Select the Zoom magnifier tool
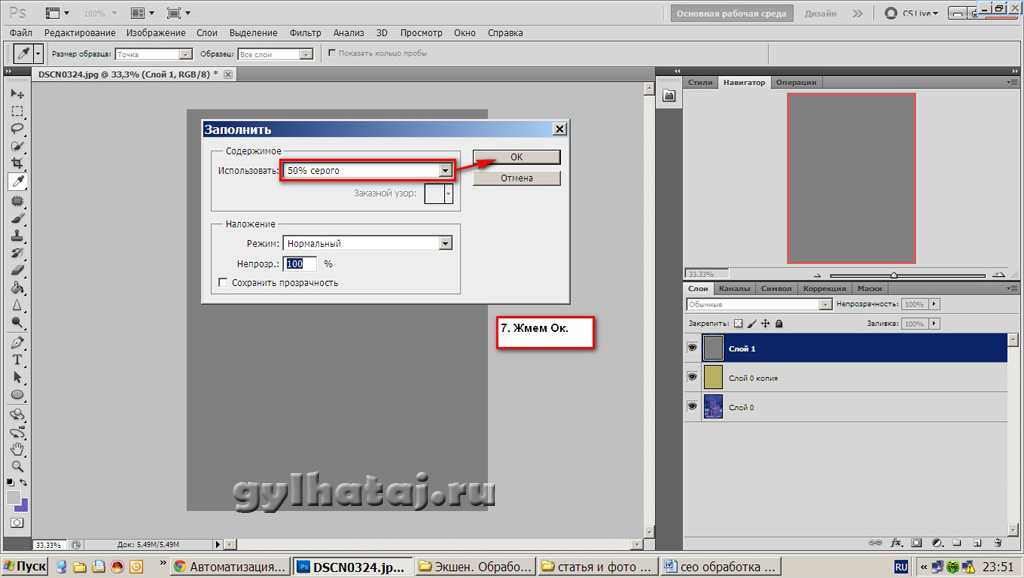 pyautogui.click(x=17, y=466)
